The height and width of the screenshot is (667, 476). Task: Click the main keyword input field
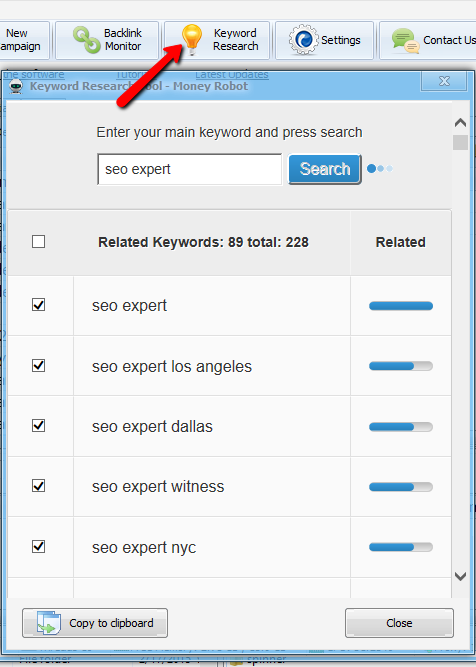coord(189,169)
